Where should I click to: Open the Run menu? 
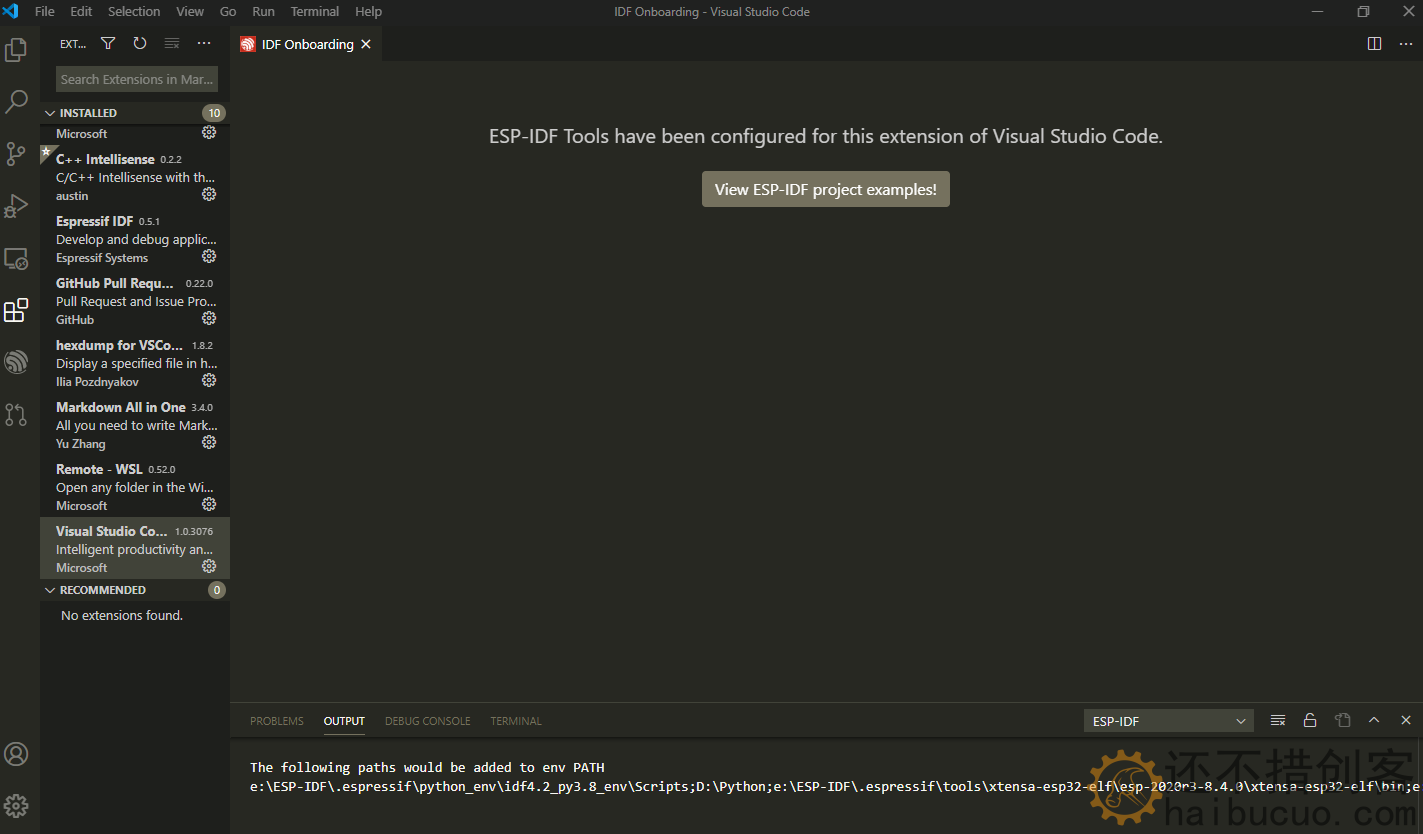pos(263,12)
